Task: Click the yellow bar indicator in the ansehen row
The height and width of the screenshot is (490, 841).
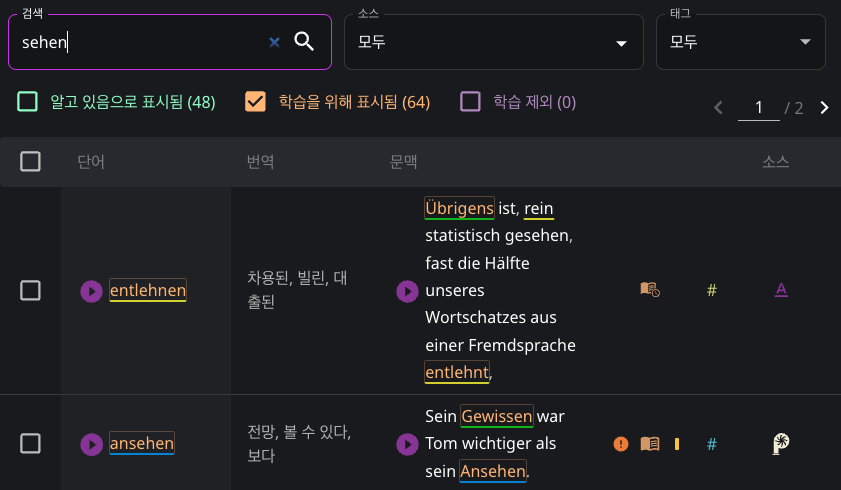Action: pos(677,444)
